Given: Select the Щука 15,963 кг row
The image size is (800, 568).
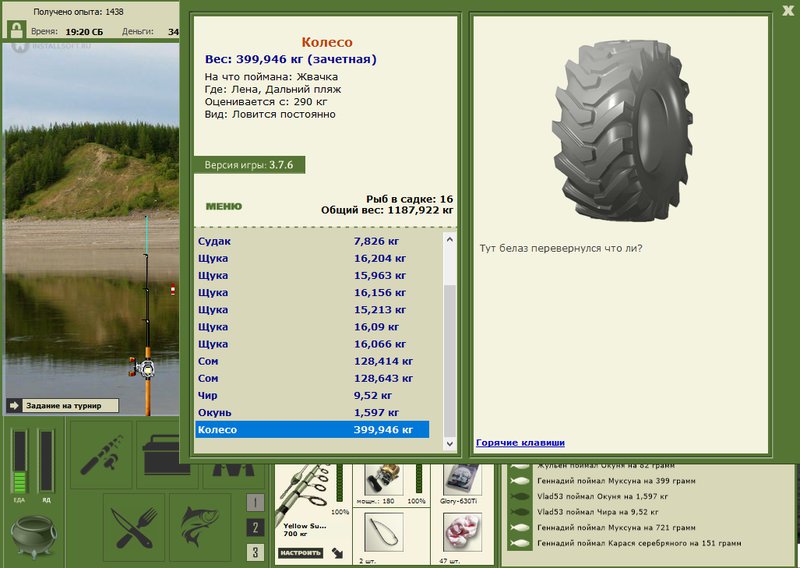Looking at the screenshot, I should click(x=312, y=276).
